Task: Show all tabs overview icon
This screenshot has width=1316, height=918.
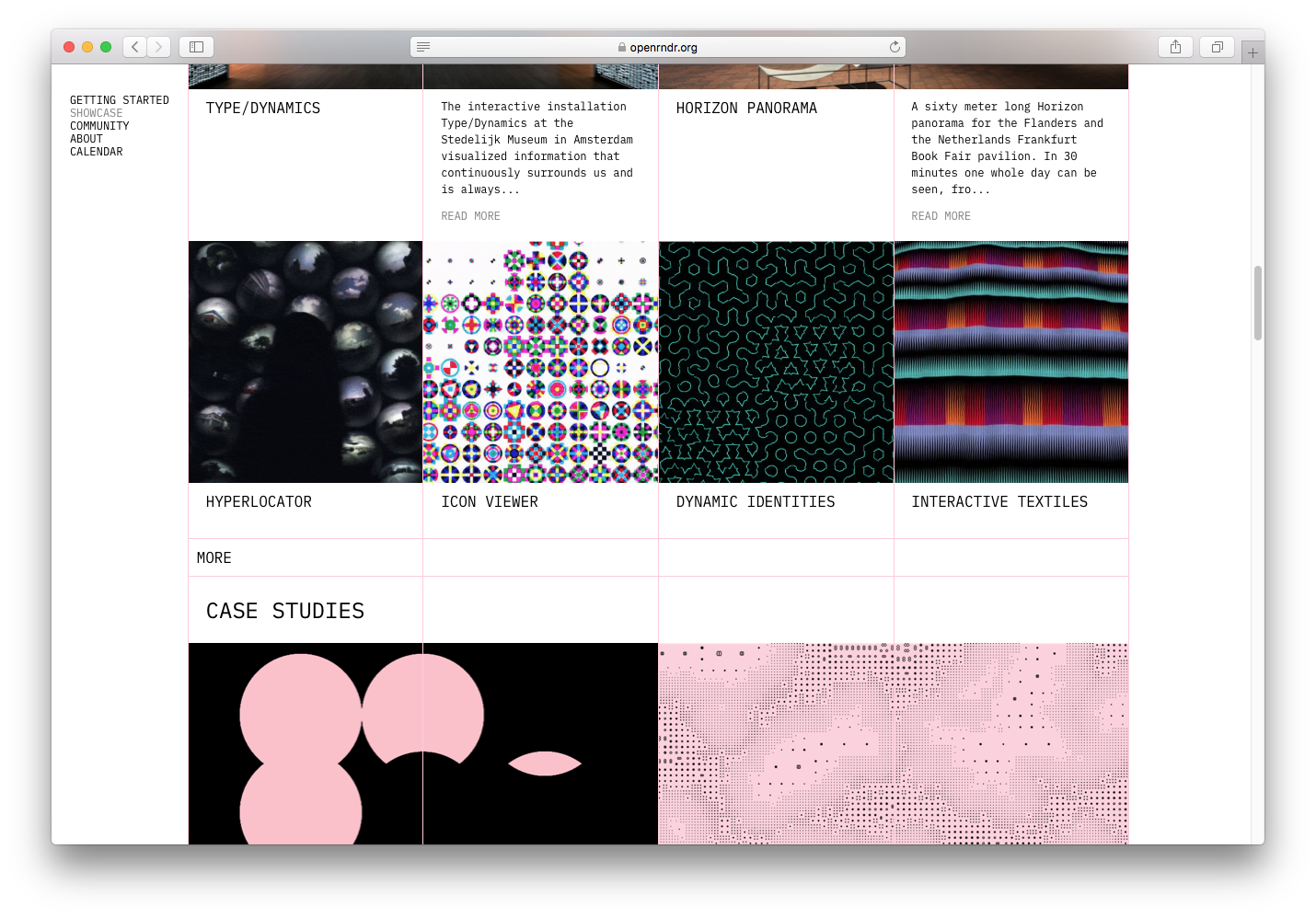Action: pos(1217,47)
